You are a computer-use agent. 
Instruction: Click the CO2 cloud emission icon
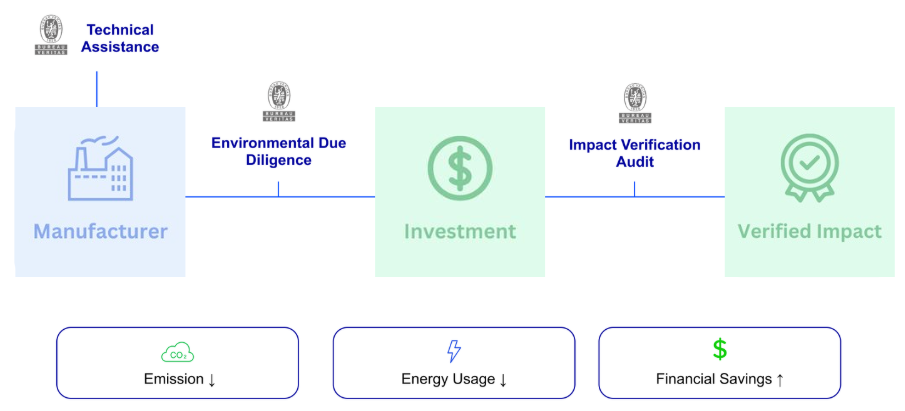tap(177, 352)
